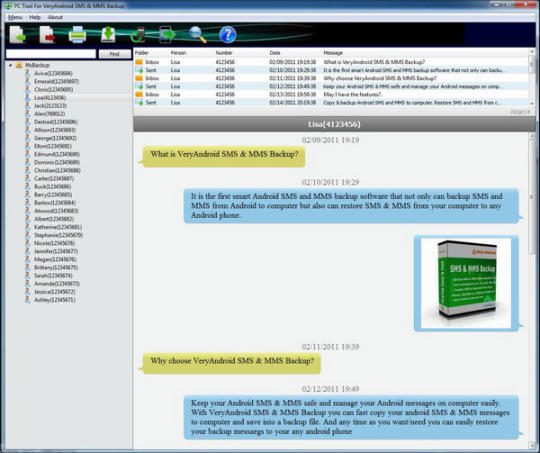Click the Sent icon of 02/14/2011 row
Screen dimensions: 540x453
coord(139,103)
